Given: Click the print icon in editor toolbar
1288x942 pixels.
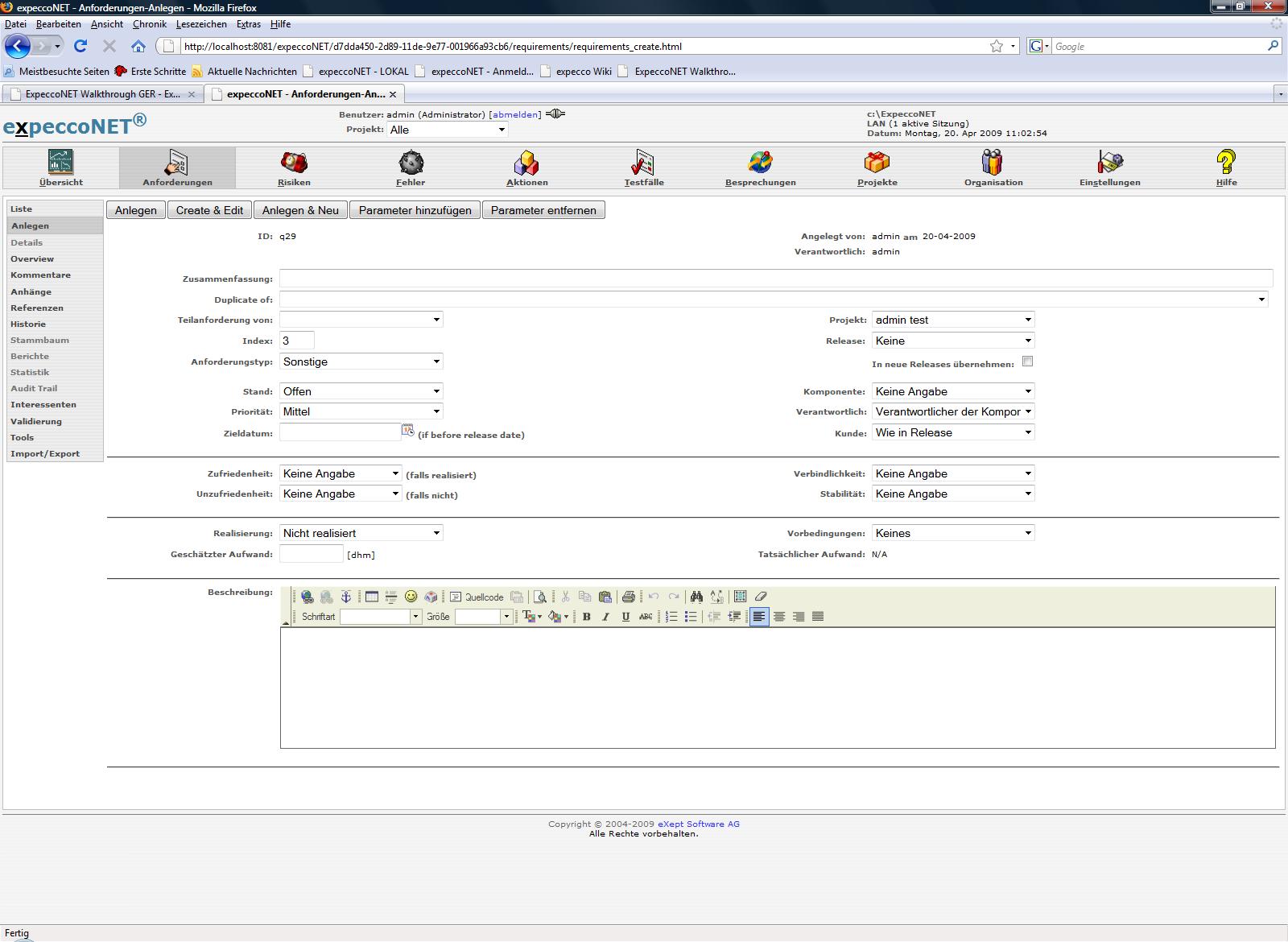Looking at the screenshot, I should [629, 597].
